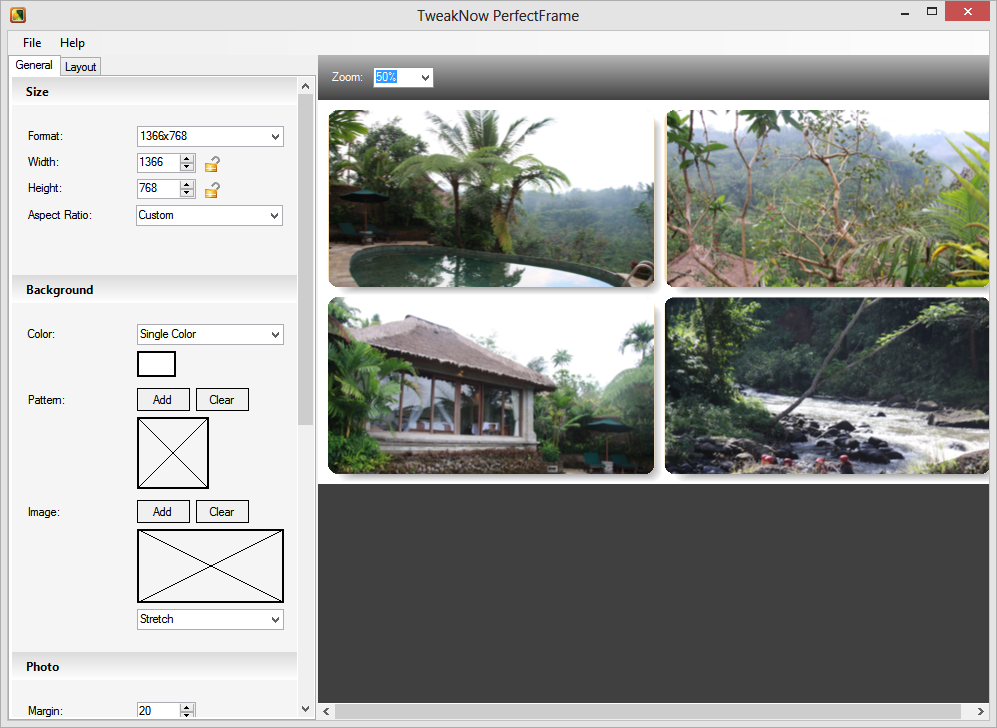Pick the white background color swatch
The height and width of the screenshot is (728, 997).
click(x=156, y=364)
